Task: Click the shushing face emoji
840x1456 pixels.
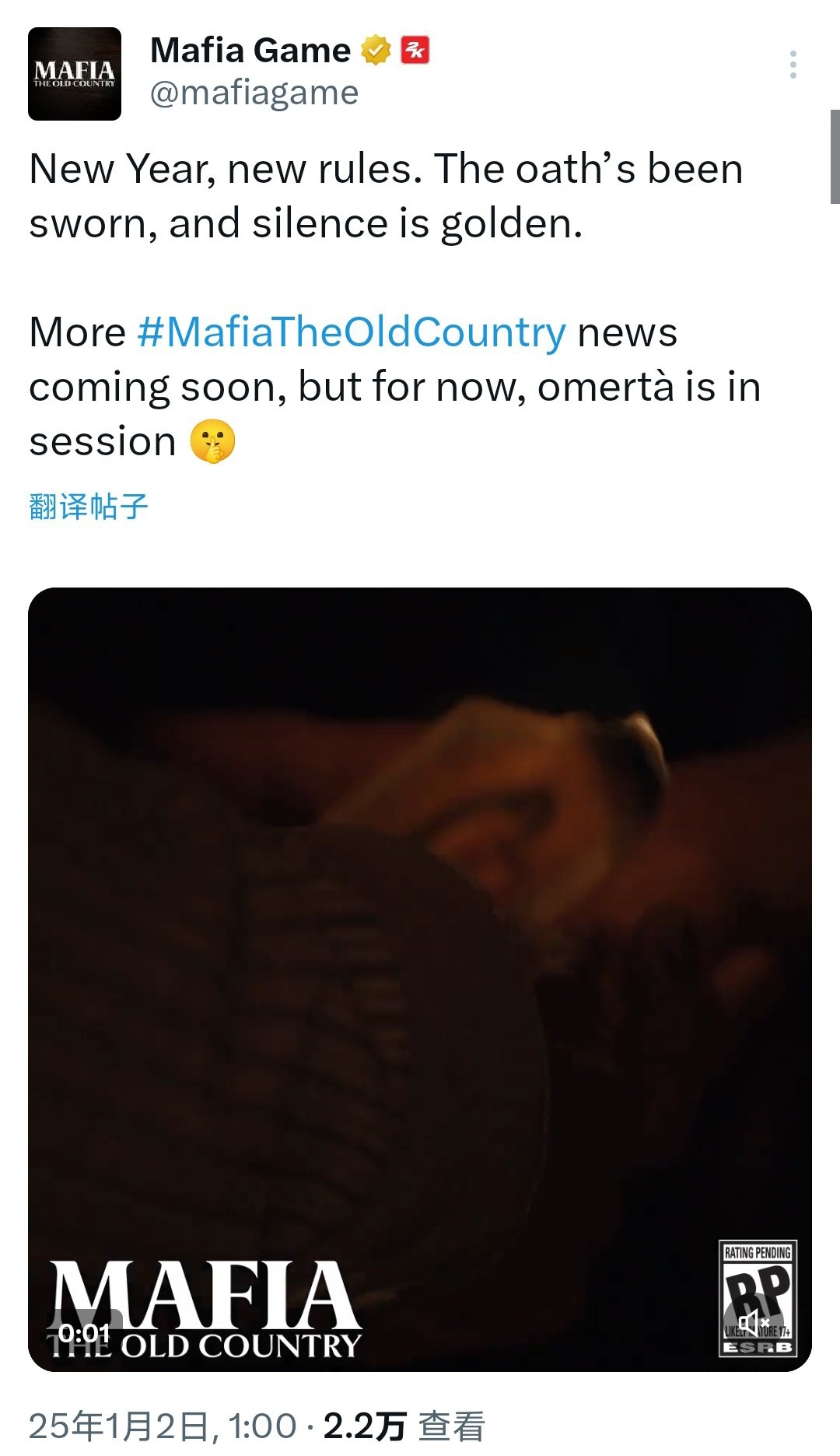Action: 212,441
